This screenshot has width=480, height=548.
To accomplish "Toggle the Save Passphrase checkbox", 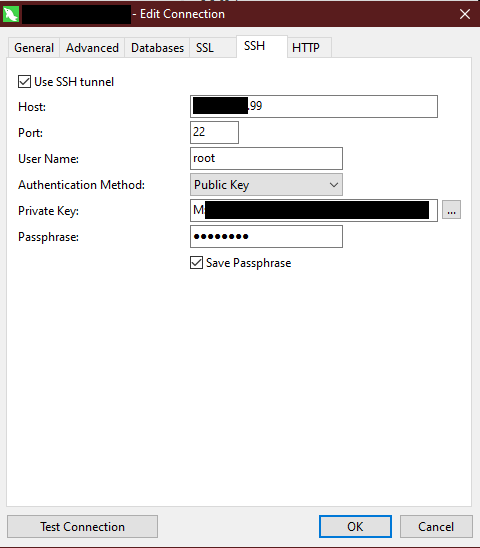I will coord(196,263).
